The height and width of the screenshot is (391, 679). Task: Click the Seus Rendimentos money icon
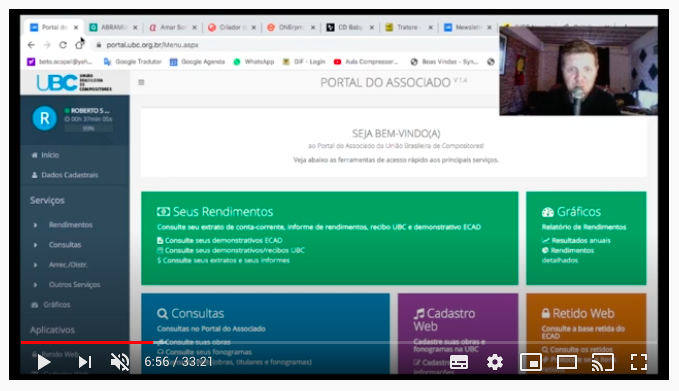pos(163,212)
